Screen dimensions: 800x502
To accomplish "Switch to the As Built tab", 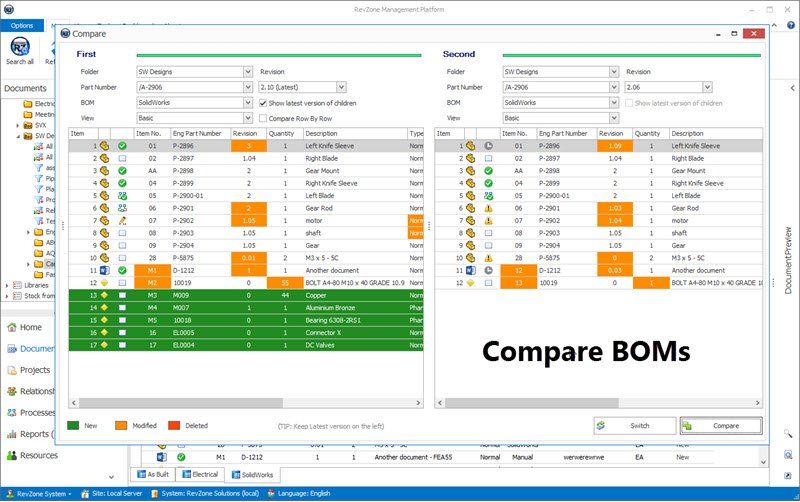I will click(x=153, y=474).
